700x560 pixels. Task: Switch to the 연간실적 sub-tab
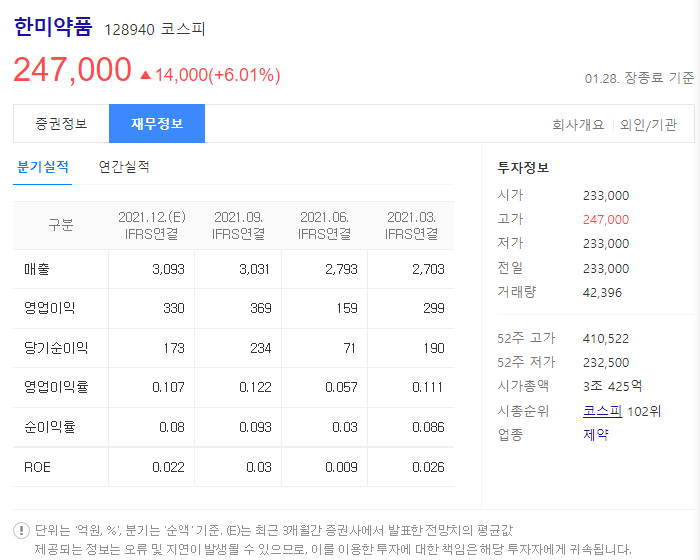tap(124, 167)
